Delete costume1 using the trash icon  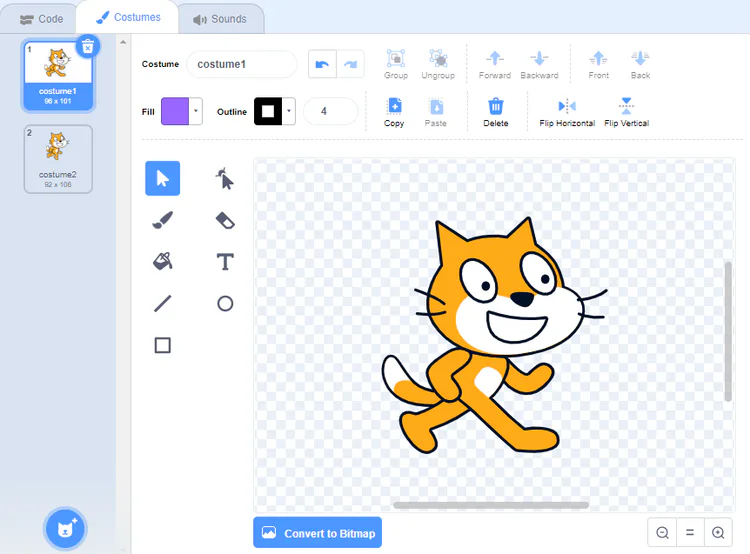(88, 46)
